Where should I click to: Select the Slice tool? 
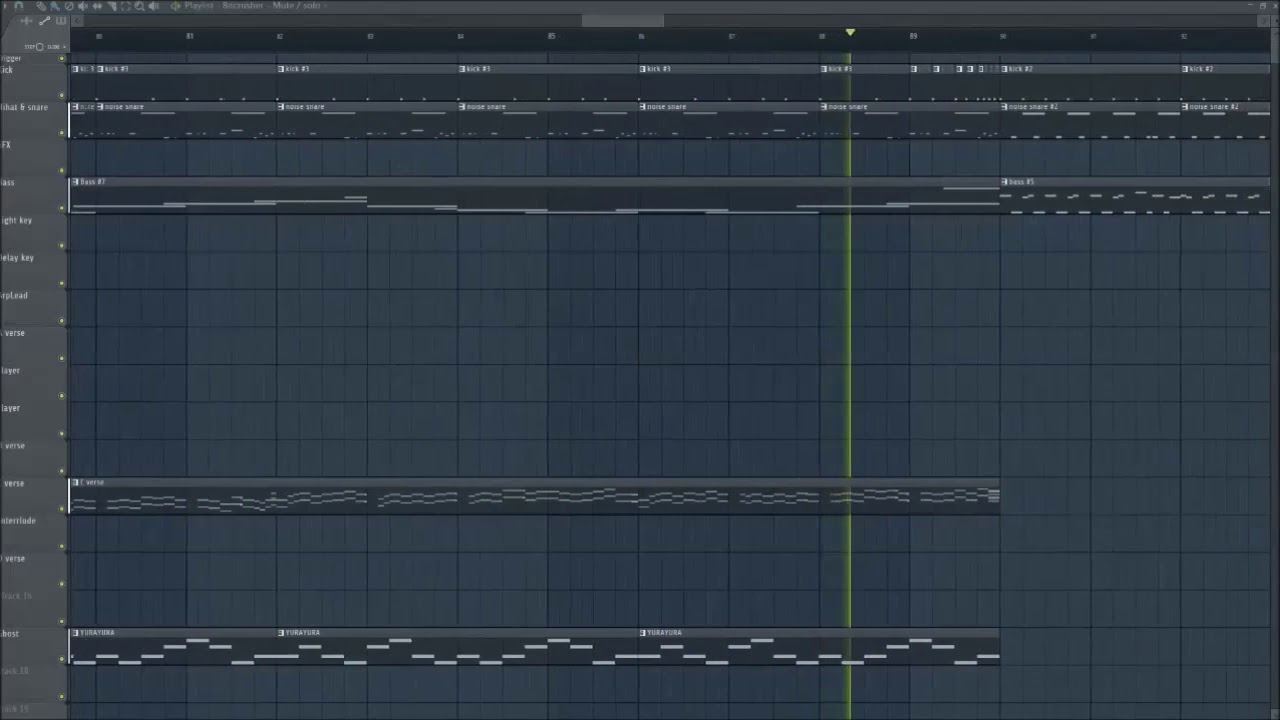(112, 6)
